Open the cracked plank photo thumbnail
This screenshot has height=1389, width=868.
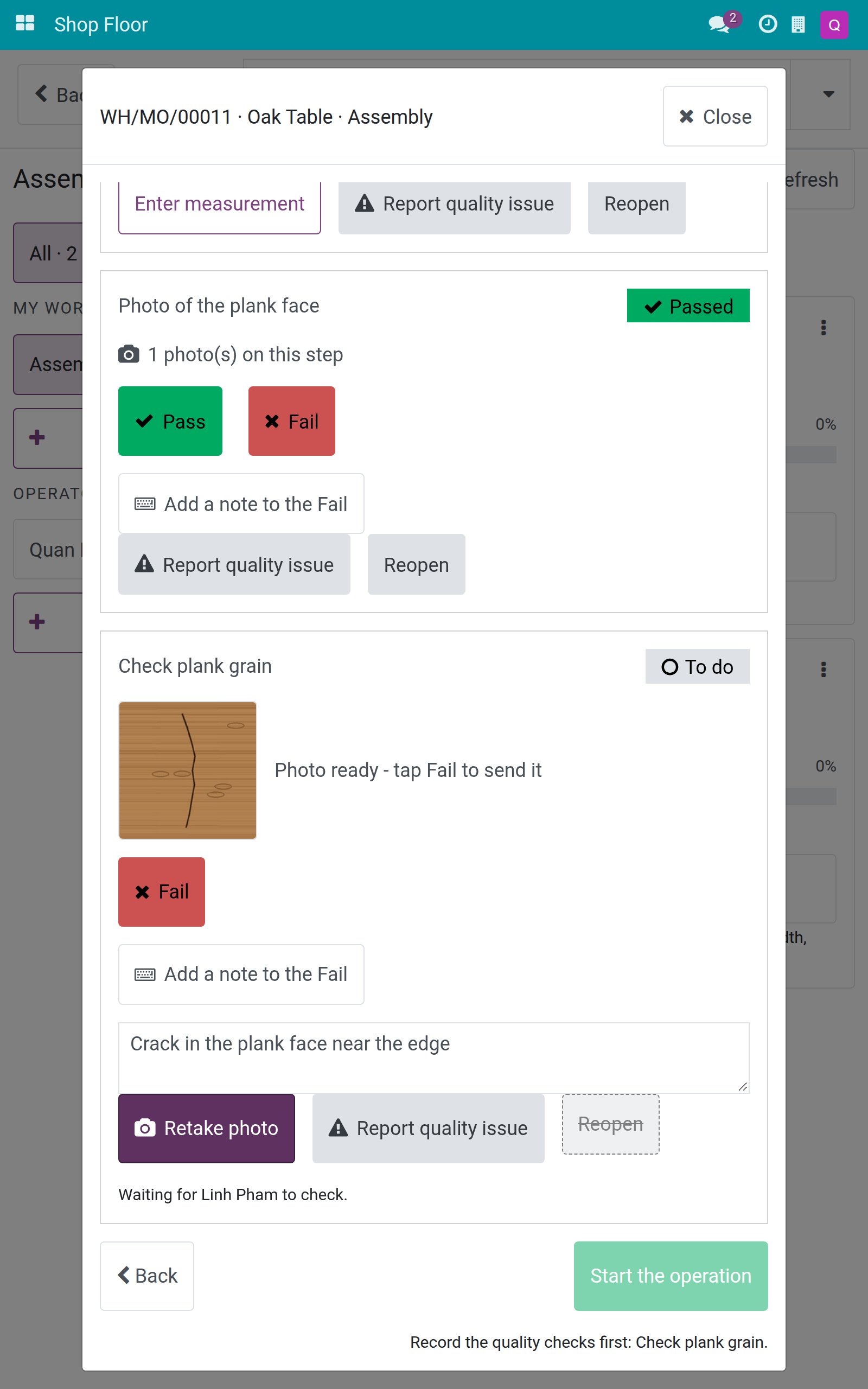(188, 770)
